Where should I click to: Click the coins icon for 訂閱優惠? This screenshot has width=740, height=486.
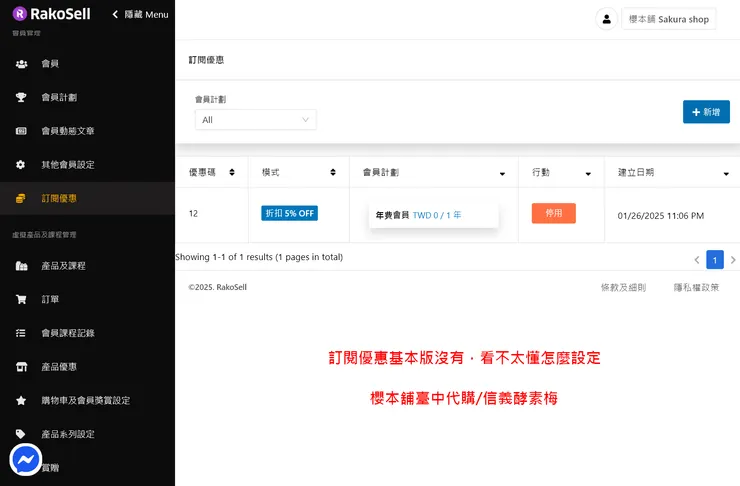20,198
